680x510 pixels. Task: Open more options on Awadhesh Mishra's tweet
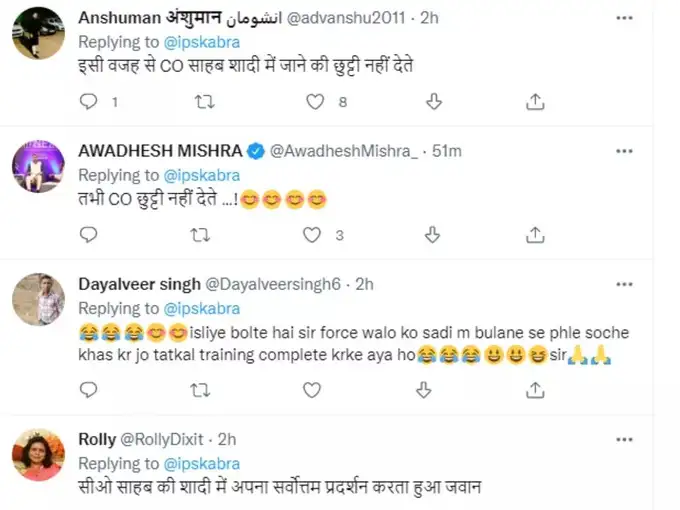626,151
